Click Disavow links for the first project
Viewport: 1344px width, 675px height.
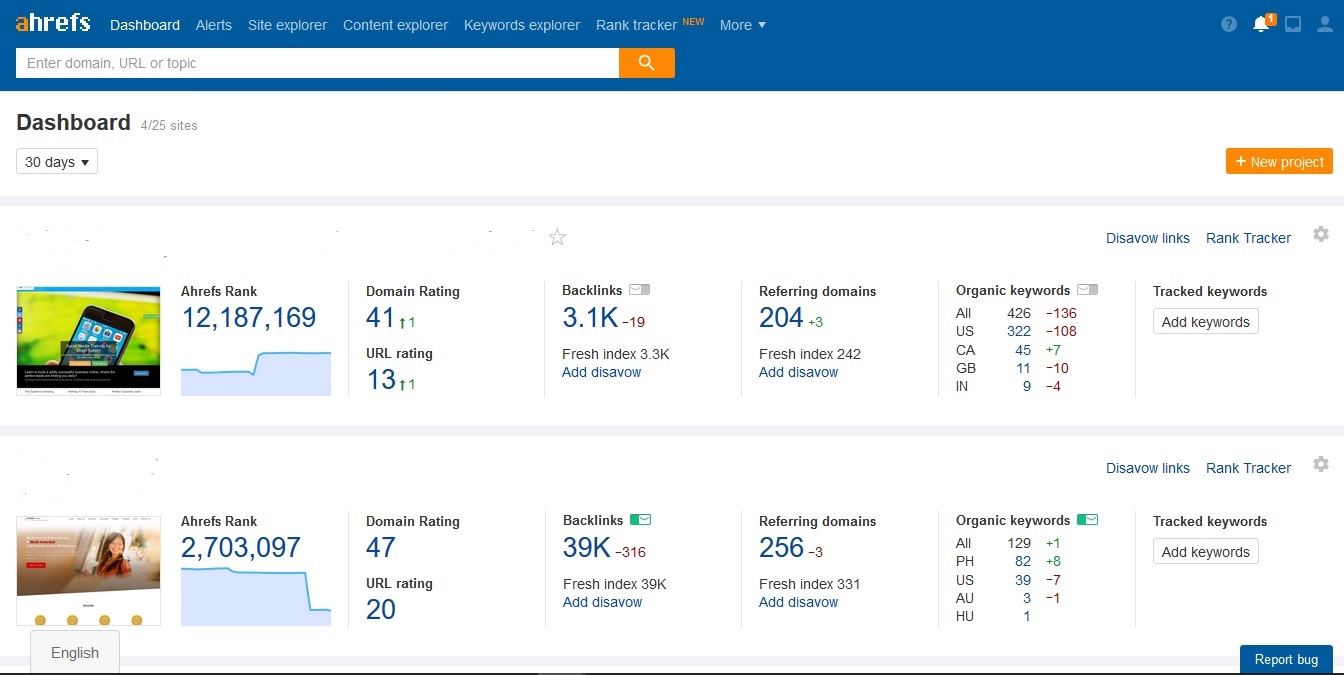pos(1147,238)
